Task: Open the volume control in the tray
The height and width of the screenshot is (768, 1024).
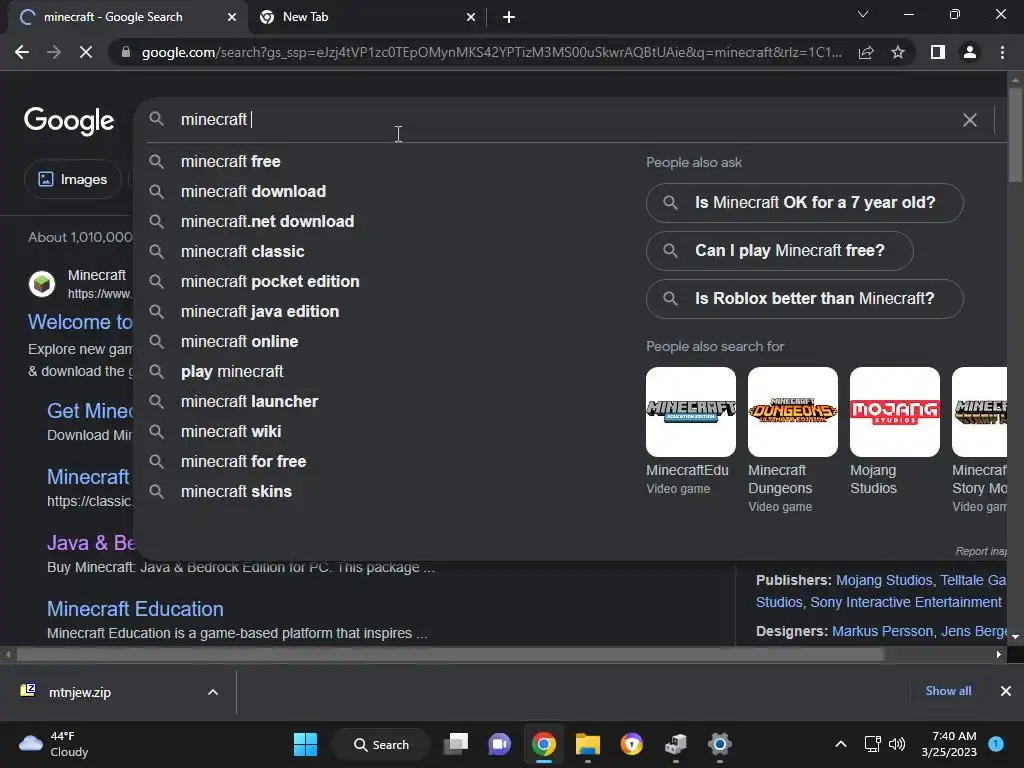Action: pyautogui.click(x=897, y=744)
